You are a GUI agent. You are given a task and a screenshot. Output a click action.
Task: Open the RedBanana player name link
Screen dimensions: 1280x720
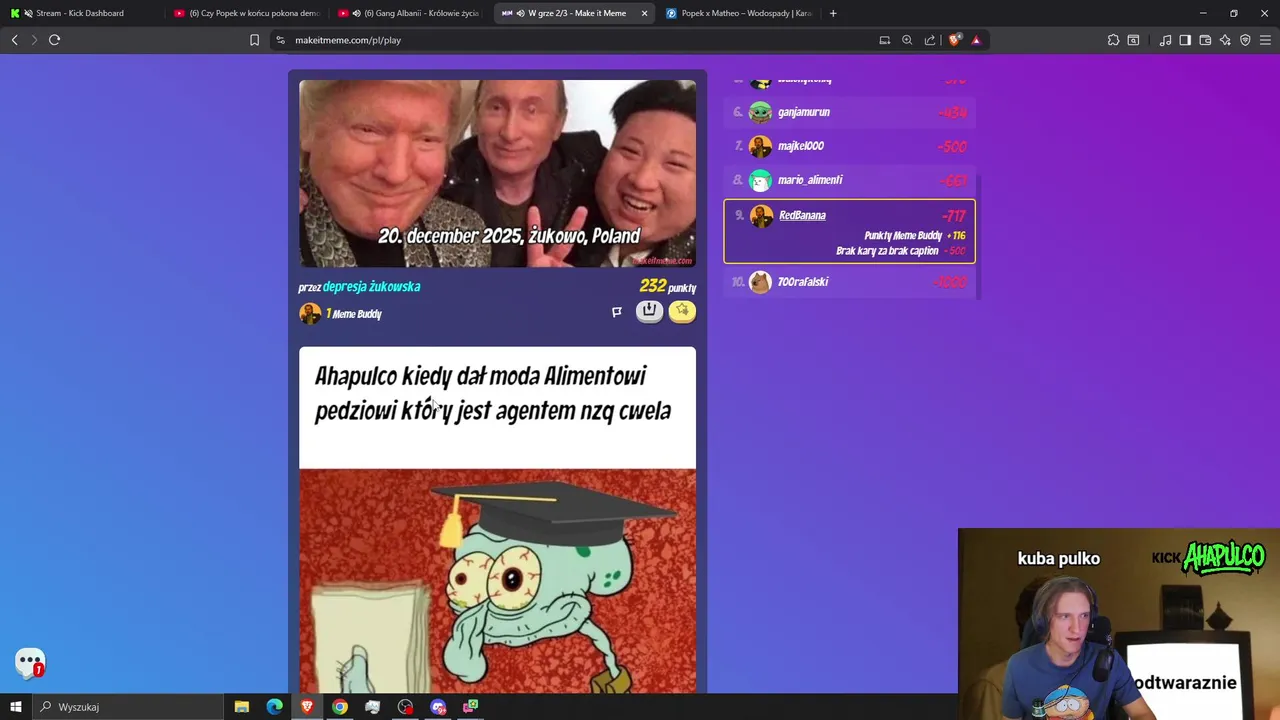click(x=802, y=215)
